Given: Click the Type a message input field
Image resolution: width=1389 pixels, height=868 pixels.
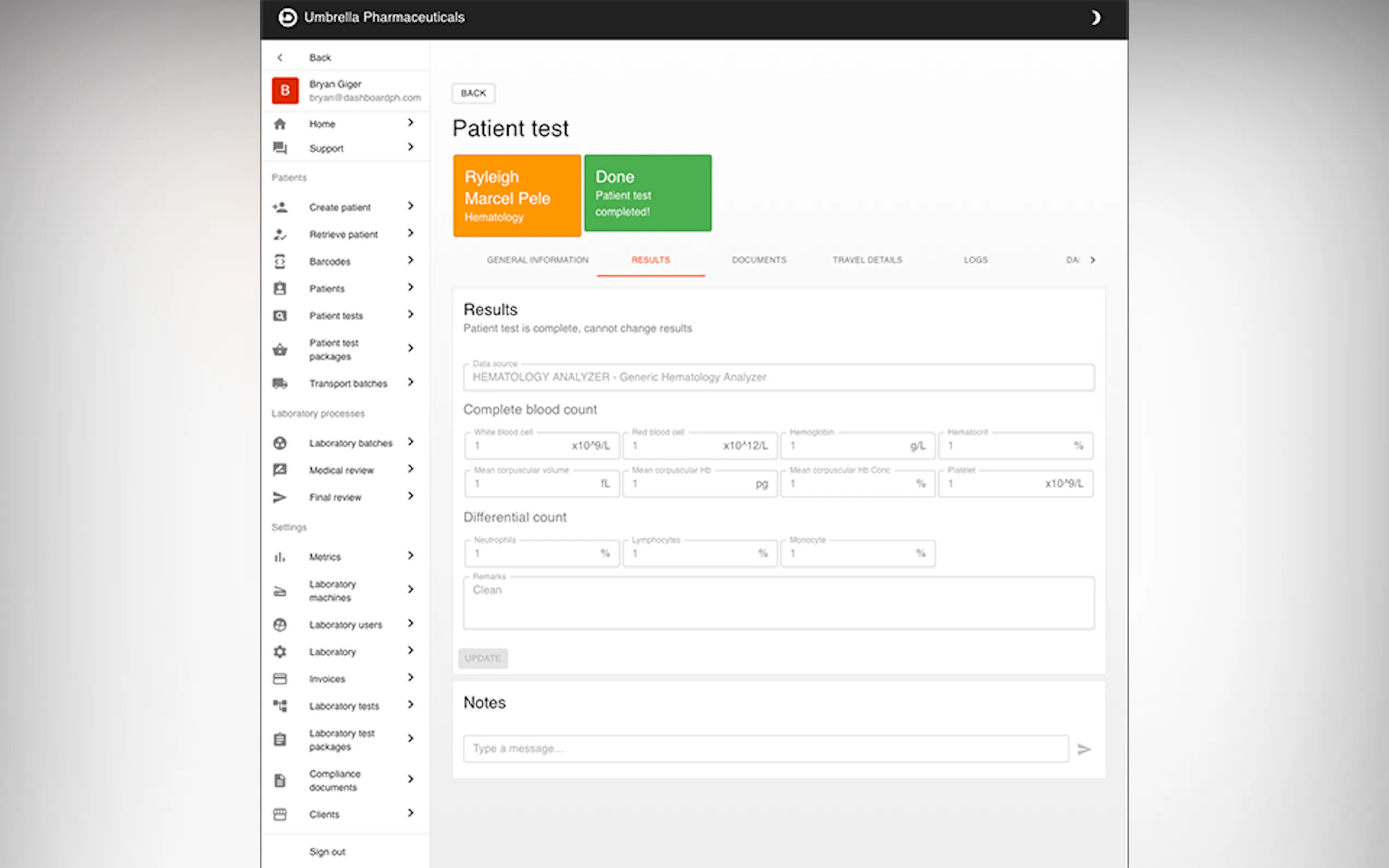Looking at the screenshot, I should click(x=766, y=749).
